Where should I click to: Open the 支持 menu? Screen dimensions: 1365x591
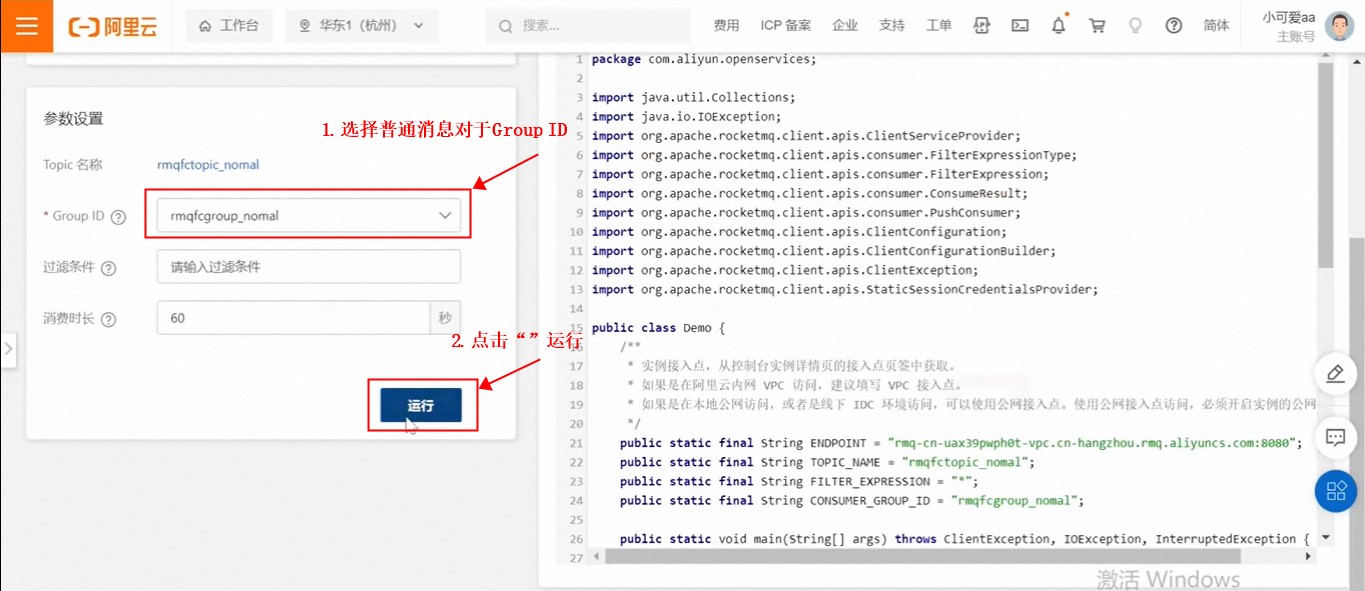point(892,26)
